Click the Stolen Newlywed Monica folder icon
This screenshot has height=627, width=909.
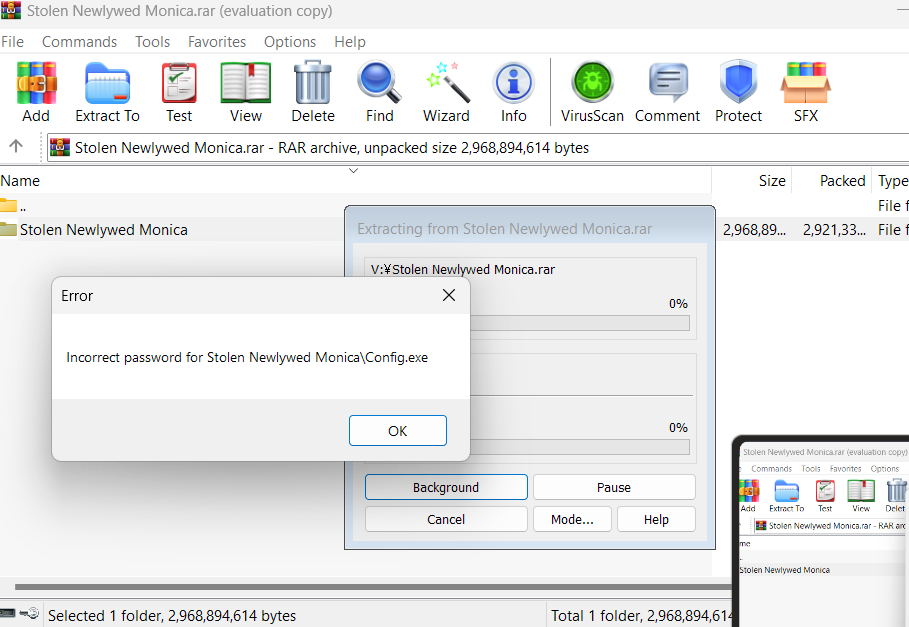click(9, 229)
